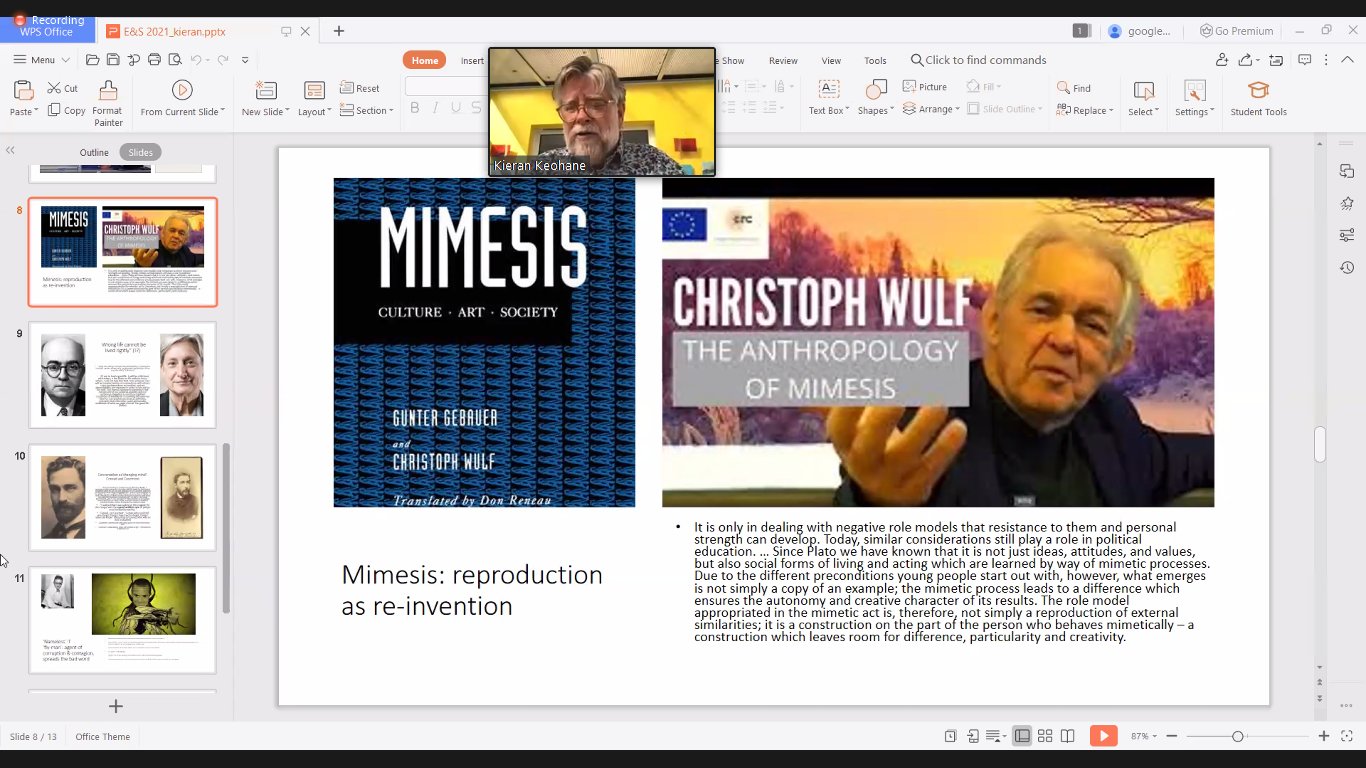This screenshot has height=768, width=1366.
Task: Select slide 9 thumbnail
Action: (x=122, y=375)
